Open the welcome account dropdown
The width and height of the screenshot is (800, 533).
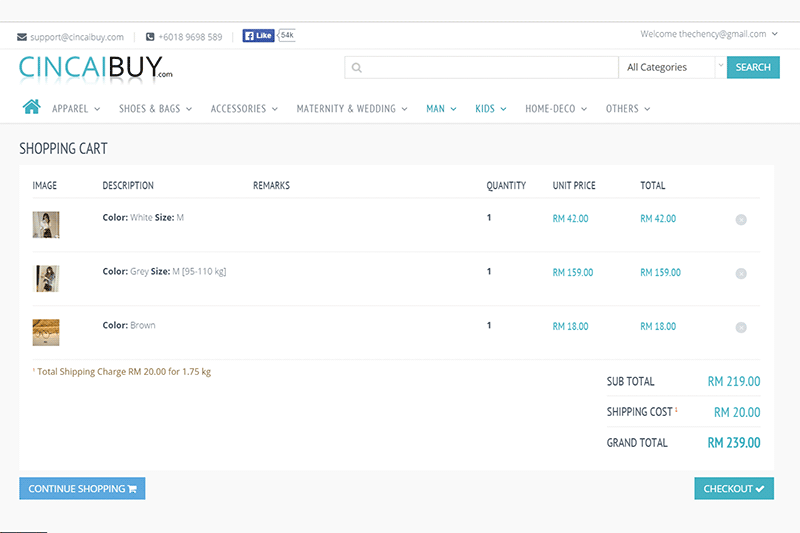tap(709, 34)
